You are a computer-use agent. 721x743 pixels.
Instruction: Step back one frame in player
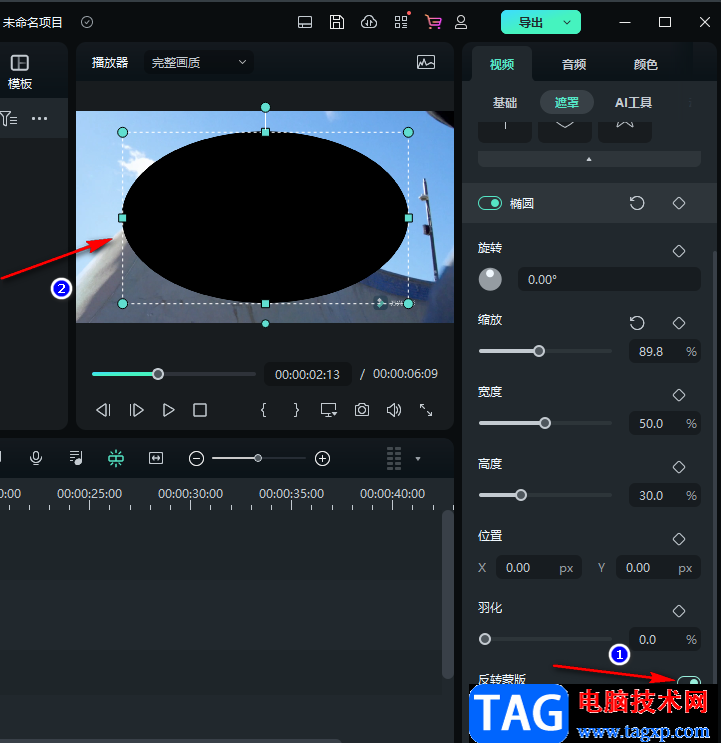103,410
